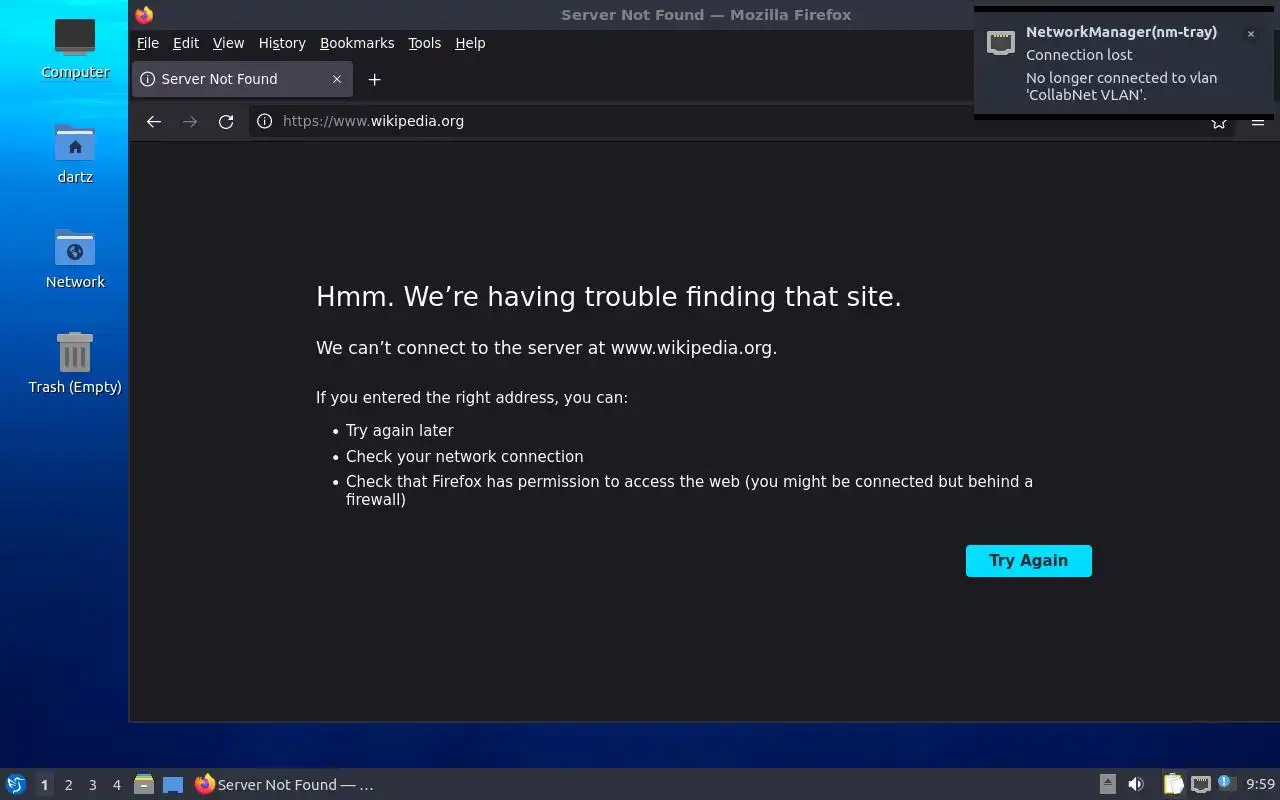Open the Lubuntu start menu

16,785
